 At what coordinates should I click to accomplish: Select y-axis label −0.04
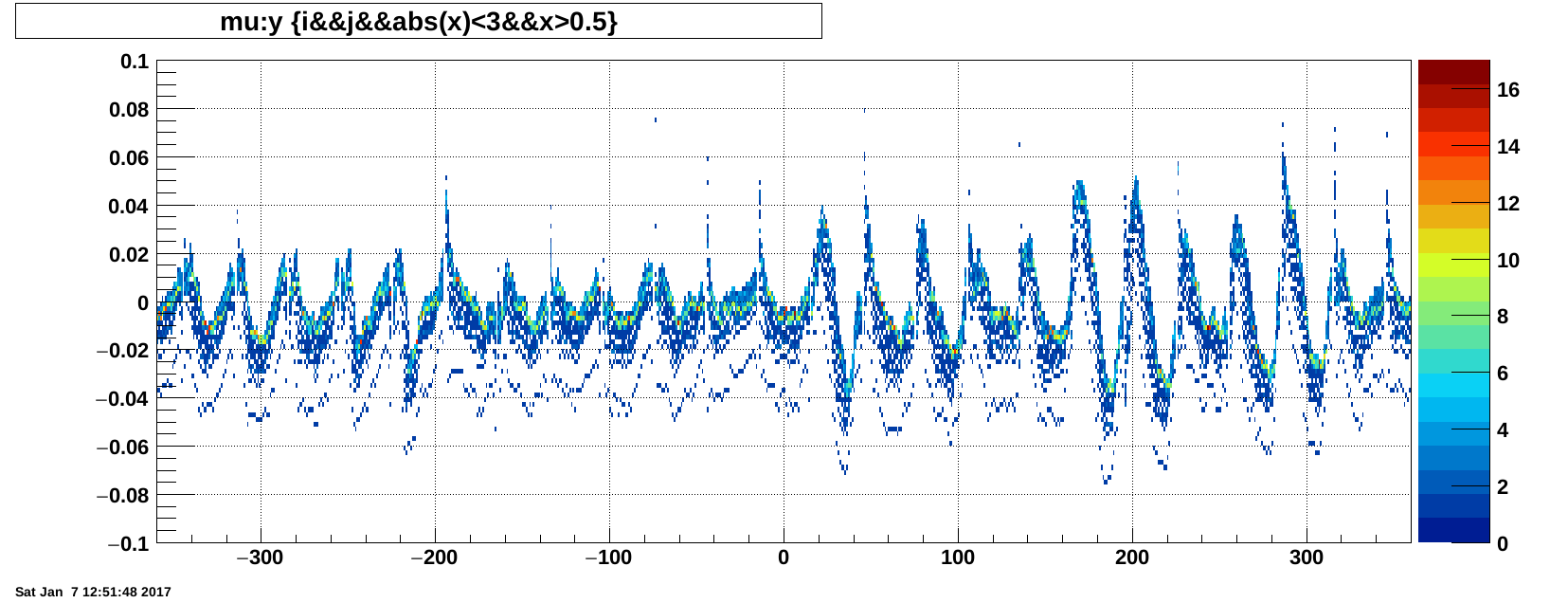122,399
